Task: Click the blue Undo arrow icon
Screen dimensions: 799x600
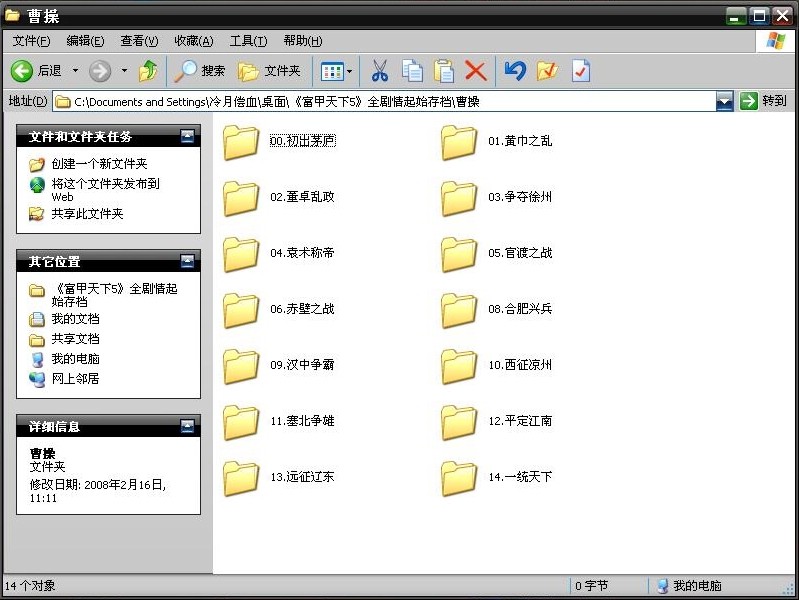Action: coord(515,71)
